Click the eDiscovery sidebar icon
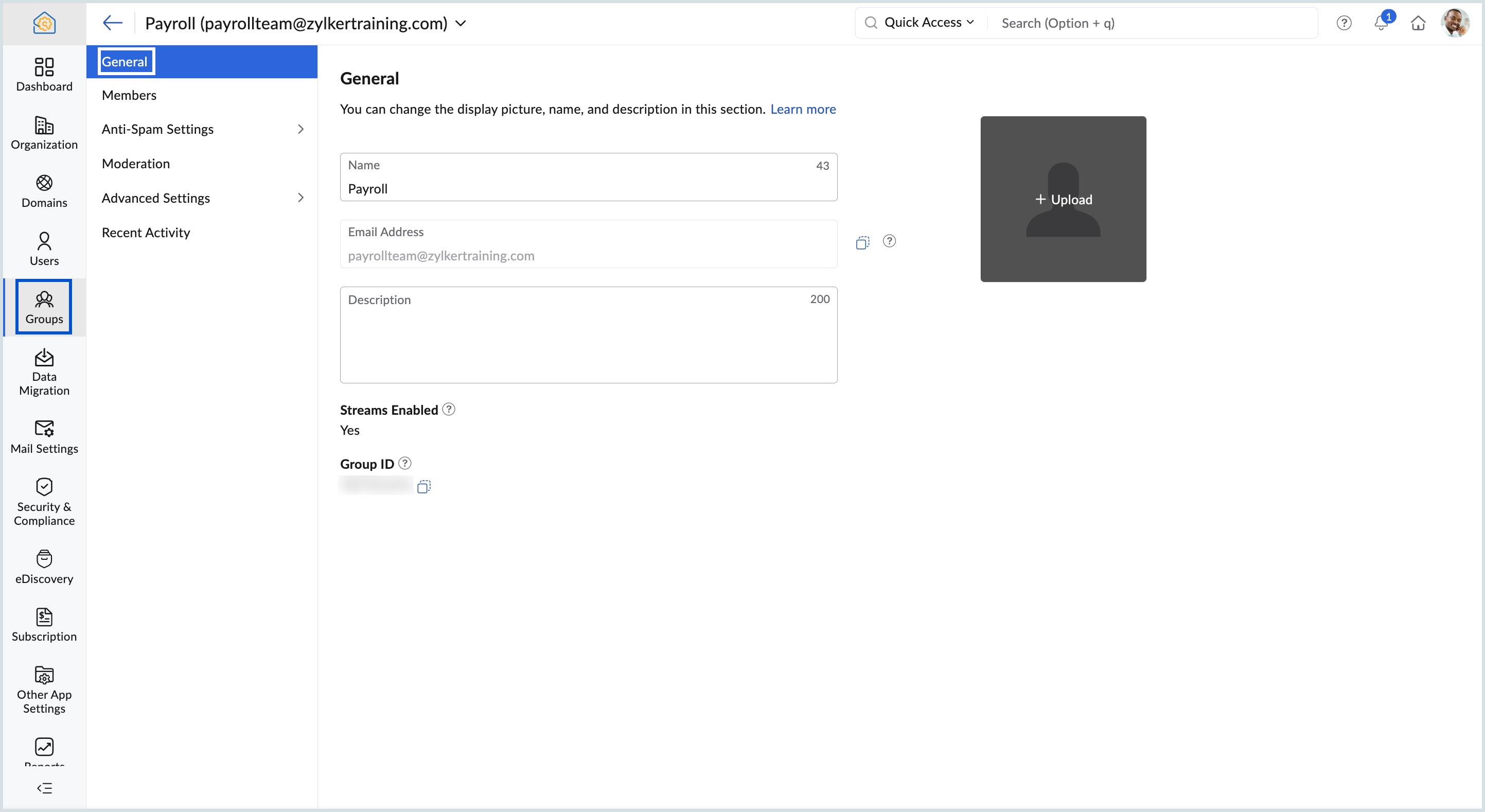1485x812 pixels. (x=44, y=567)
